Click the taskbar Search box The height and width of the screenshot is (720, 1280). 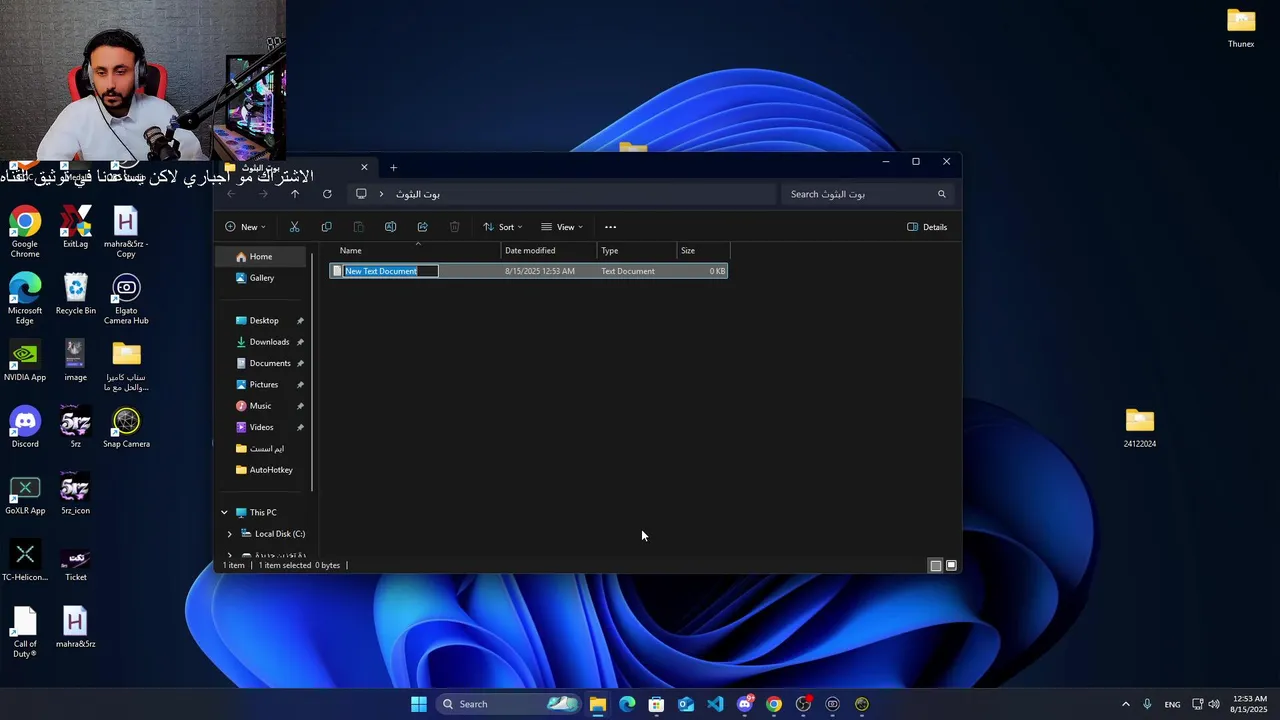[509, 704]
